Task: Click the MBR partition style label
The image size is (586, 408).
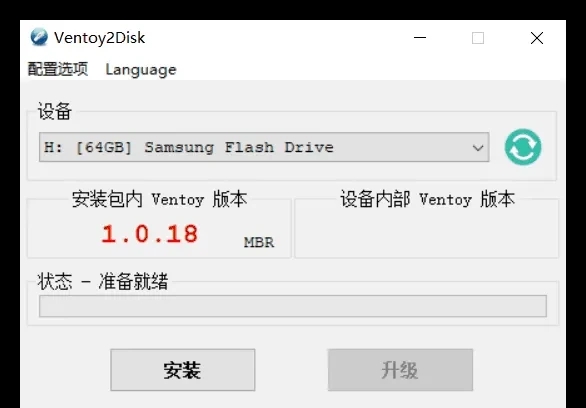Action: click(x=259, y=242)
